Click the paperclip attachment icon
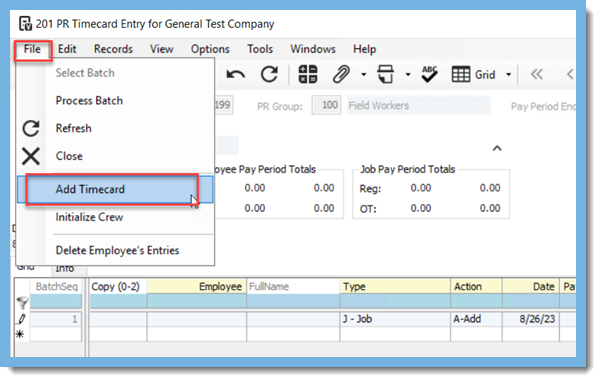The image size is (601, 382). 341,74
